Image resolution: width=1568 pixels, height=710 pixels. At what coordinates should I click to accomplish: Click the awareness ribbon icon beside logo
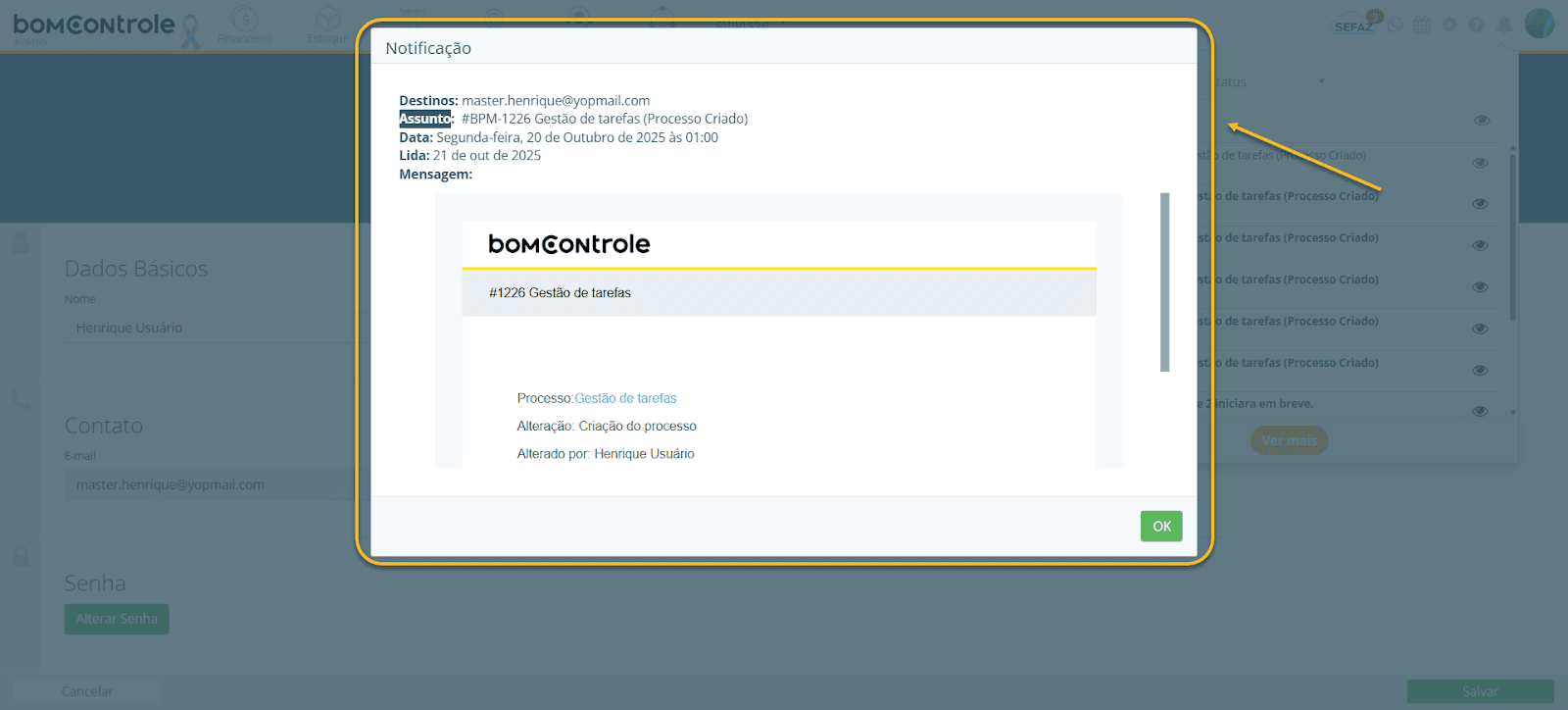tap(191, 31)
